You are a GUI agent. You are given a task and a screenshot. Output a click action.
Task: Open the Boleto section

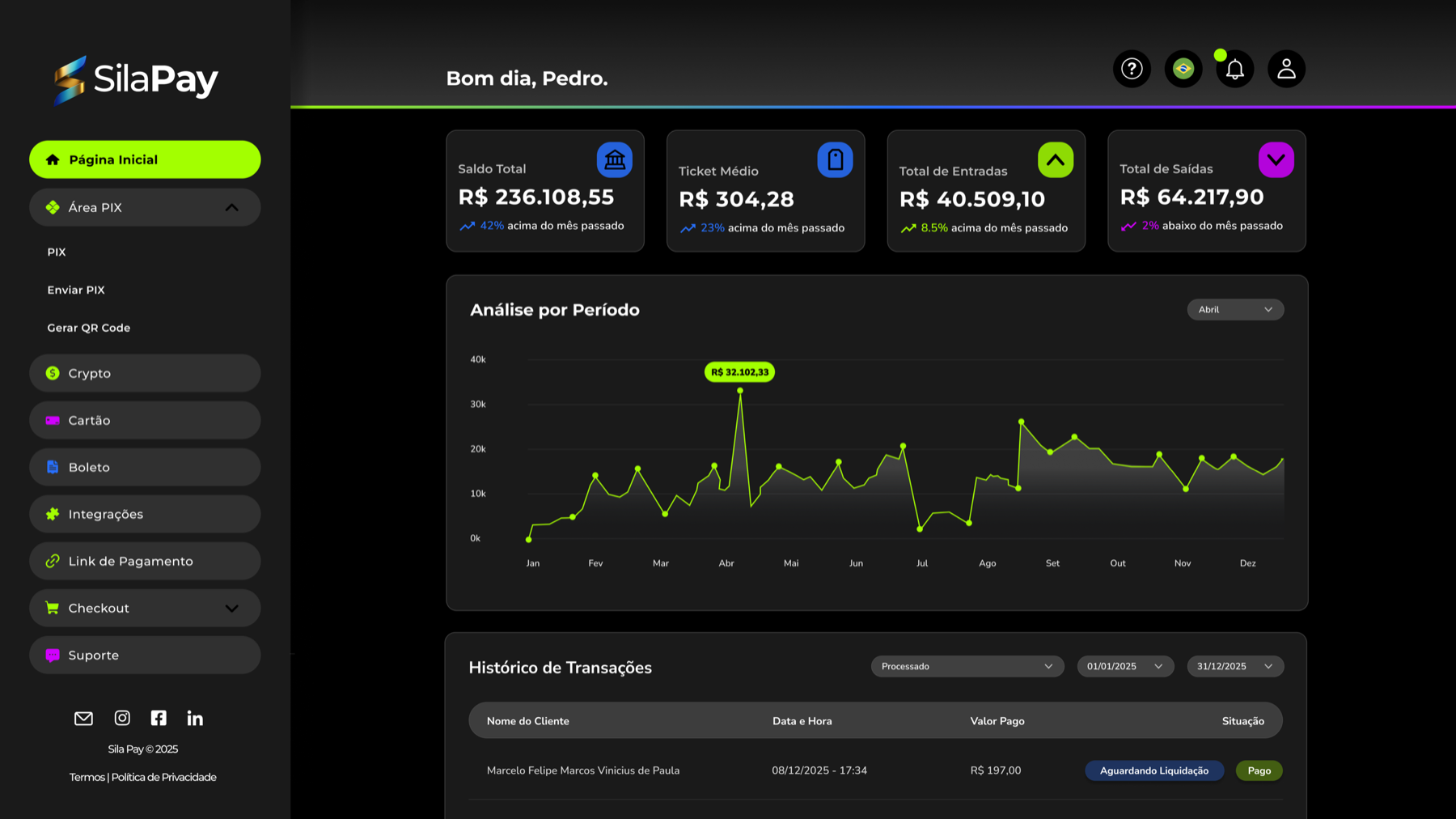click(x=145, y=467)
